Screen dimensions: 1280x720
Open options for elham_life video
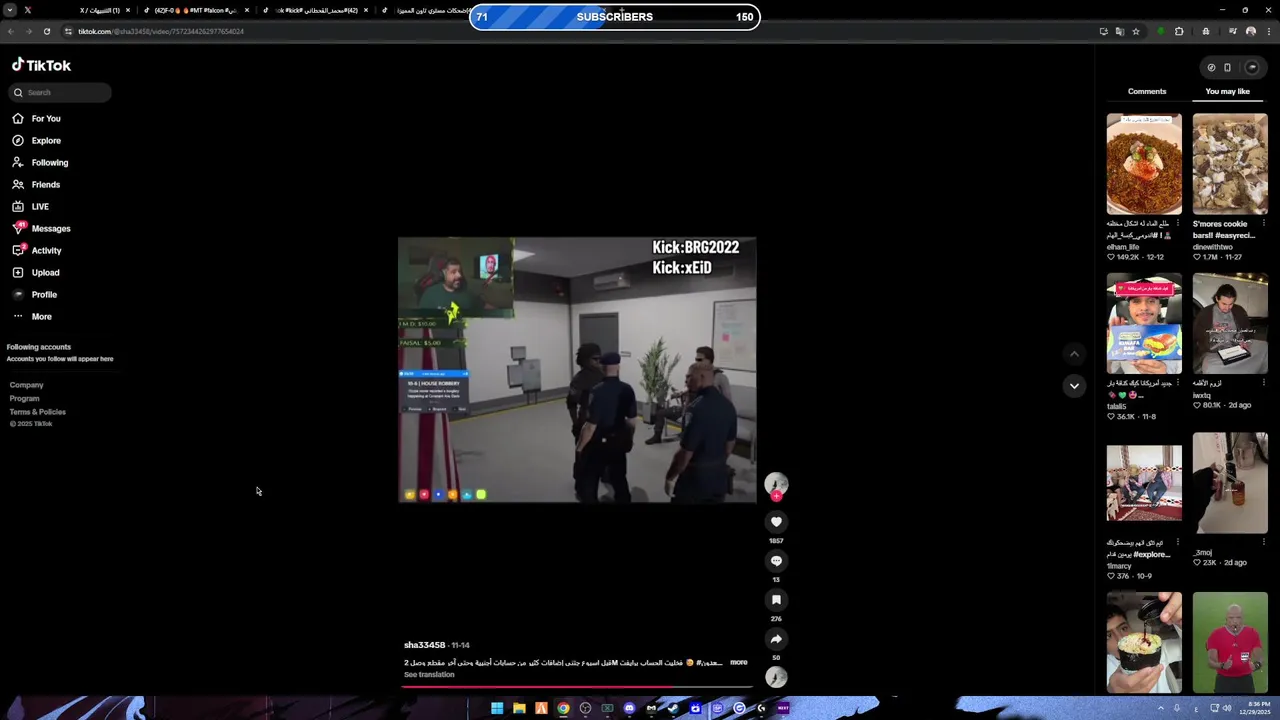pyautogui.click(x=1178, y=223)
